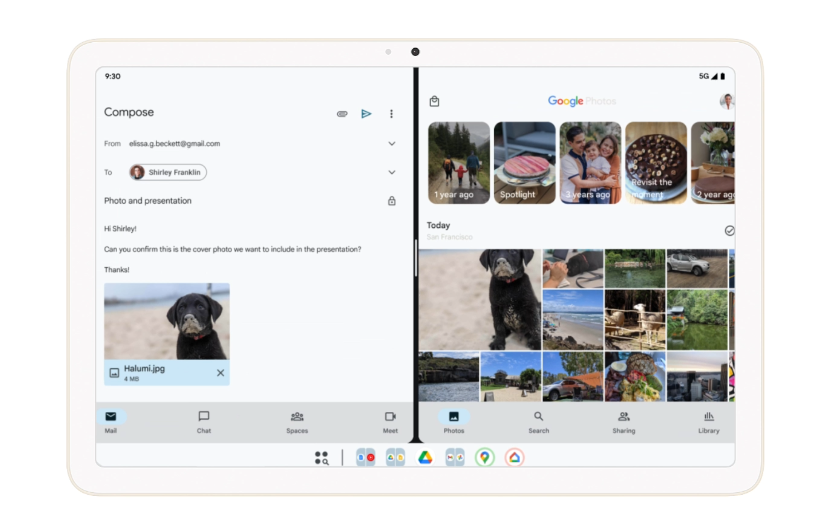
Task: Open the Spaces tab
Action: 297,422
